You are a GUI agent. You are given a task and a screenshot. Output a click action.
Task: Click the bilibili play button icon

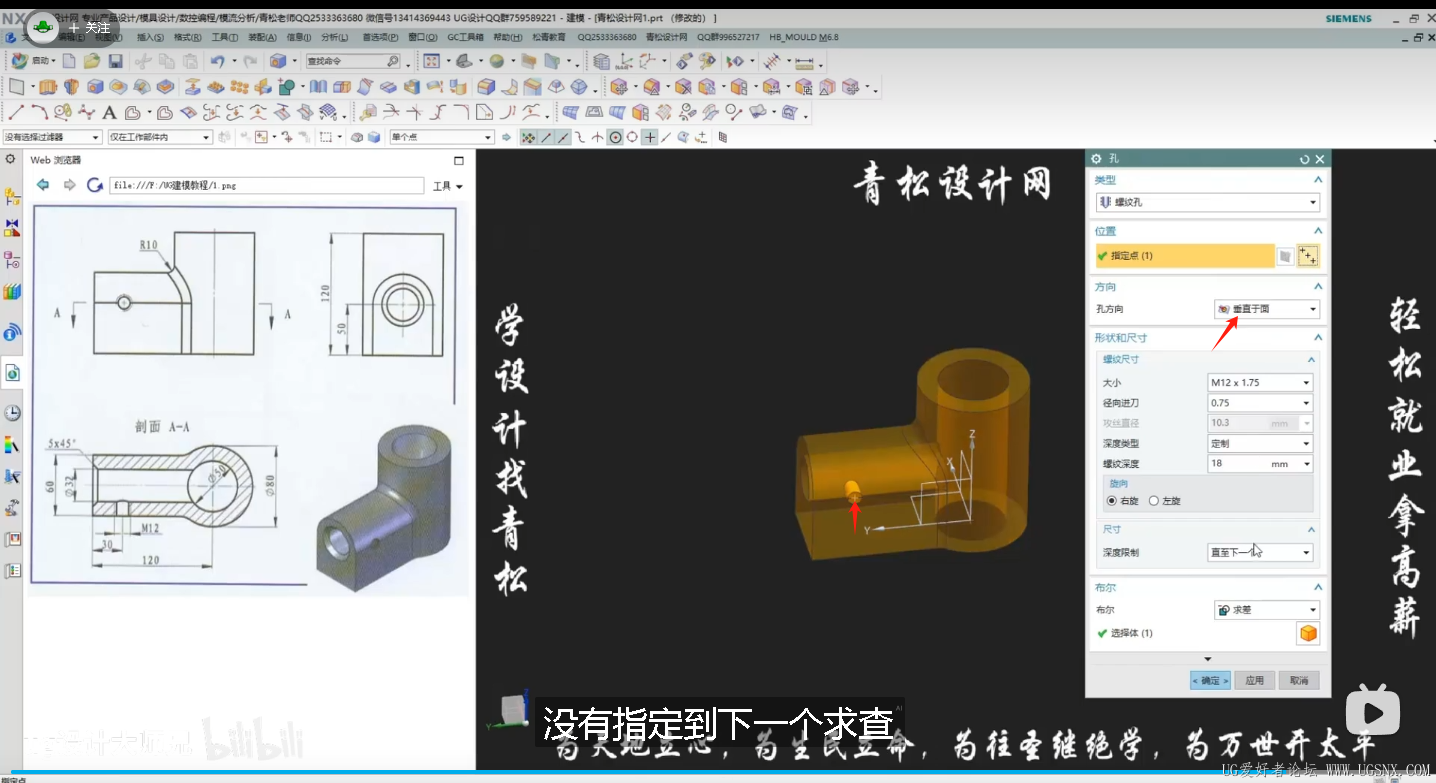tap(1372, 712)
